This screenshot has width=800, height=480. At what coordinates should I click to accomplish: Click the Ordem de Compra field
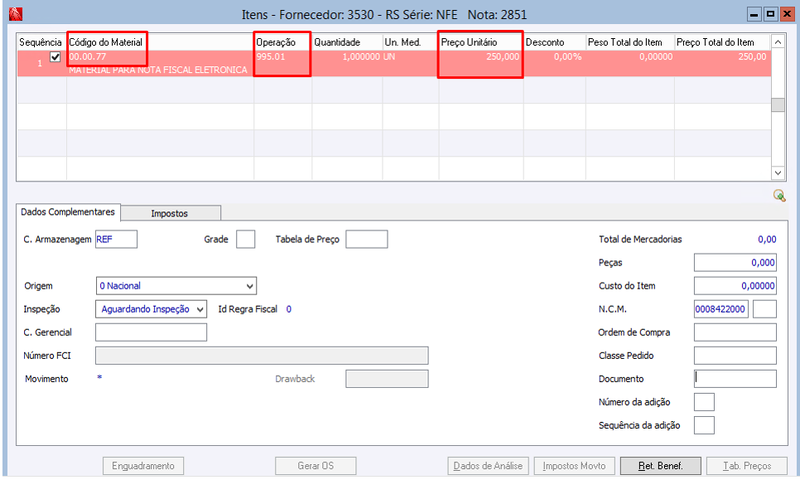coord(735,333)
